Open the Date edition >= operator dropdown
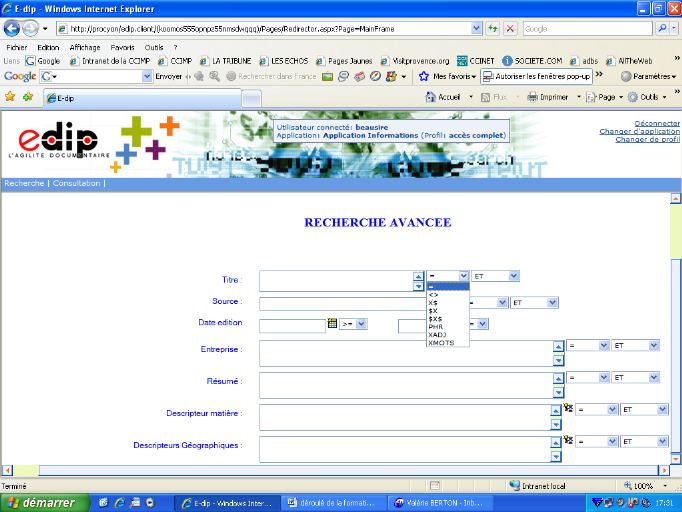The width and height of the screenshot is (682, 512). pyautogui.click(x=353, y=324)
